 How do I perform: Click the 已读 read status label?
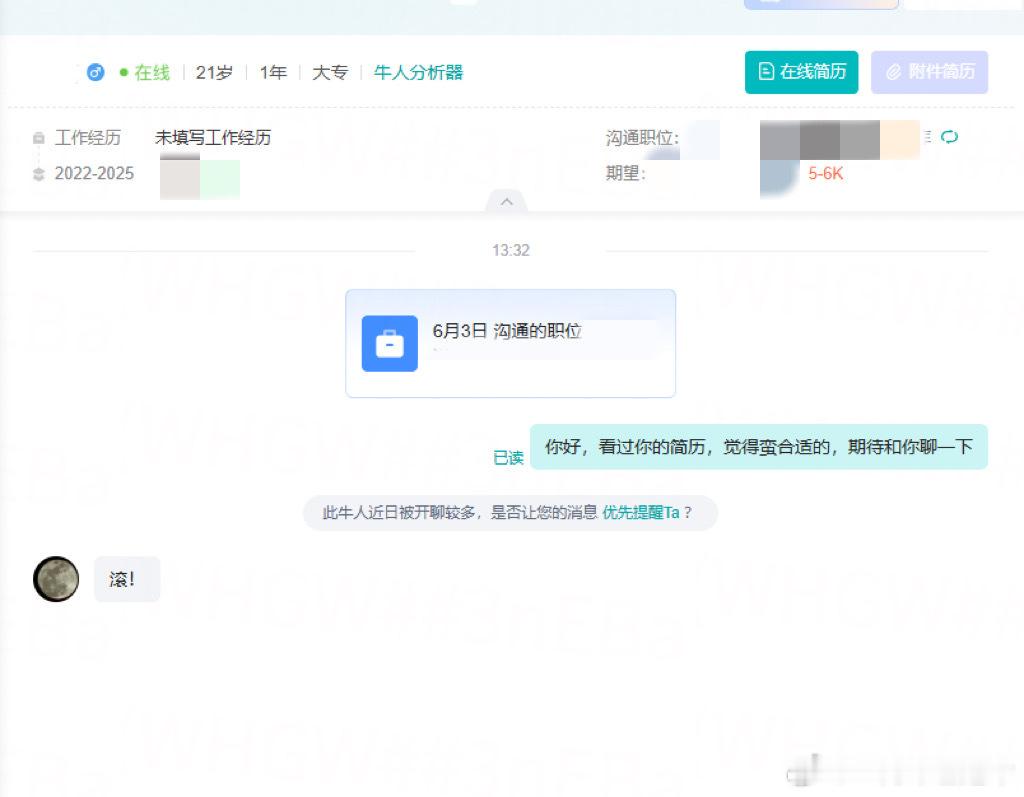pyautogui.click(x=508, y=458)
